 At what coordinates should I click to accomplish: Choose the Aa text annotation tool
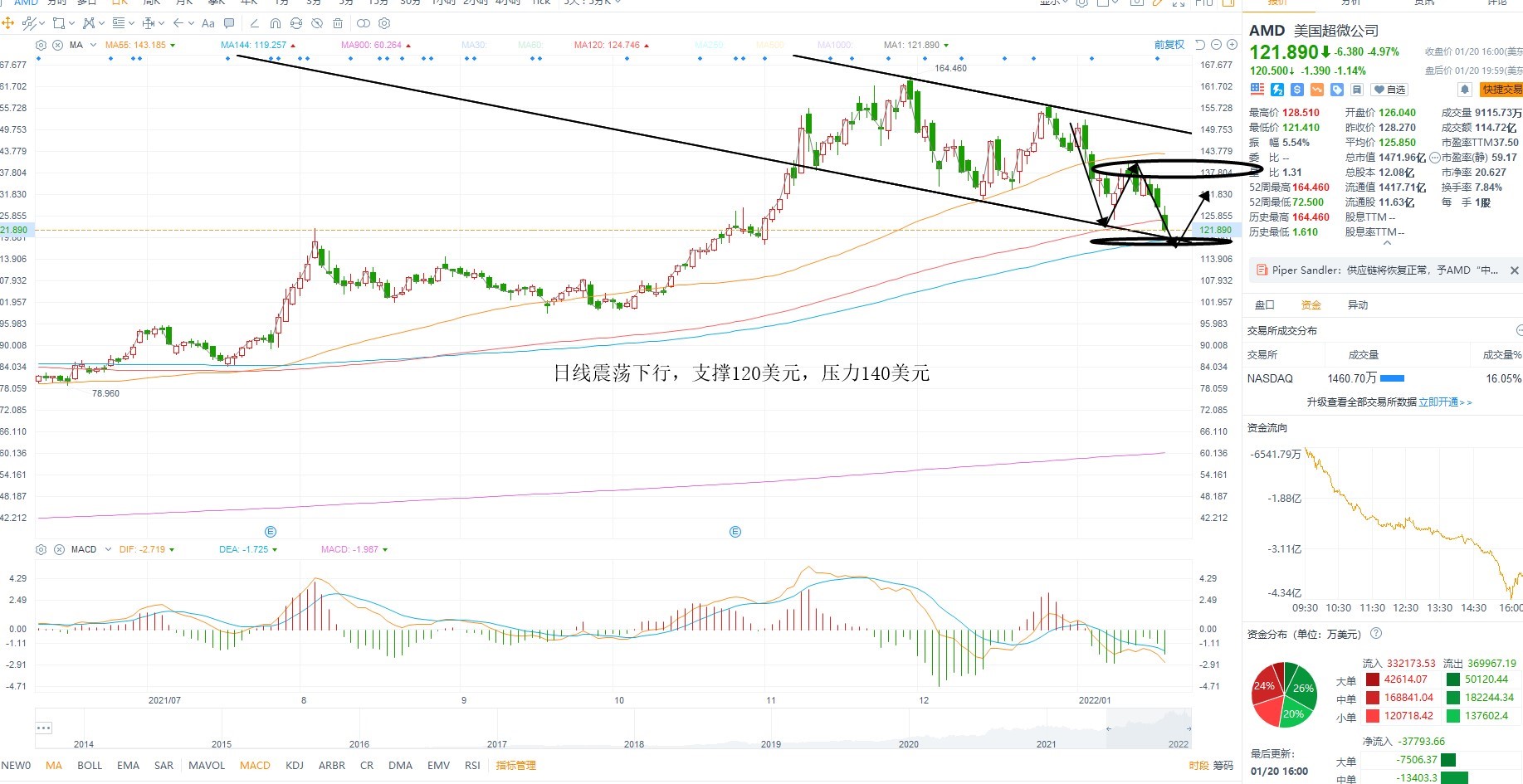click(208, 23)
